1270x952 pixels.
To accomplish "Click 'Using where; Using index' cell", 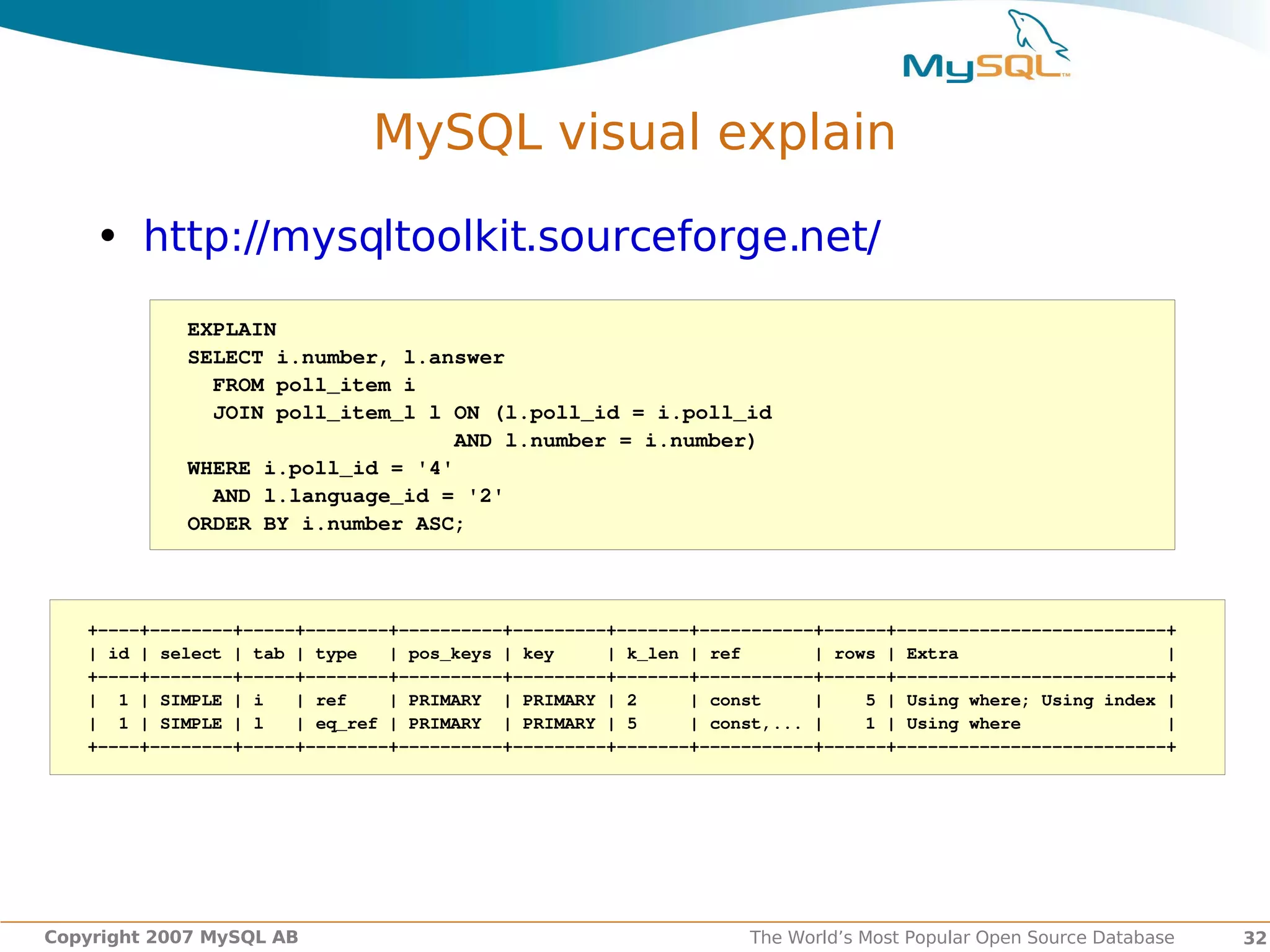I will [x=1031, y=701].
